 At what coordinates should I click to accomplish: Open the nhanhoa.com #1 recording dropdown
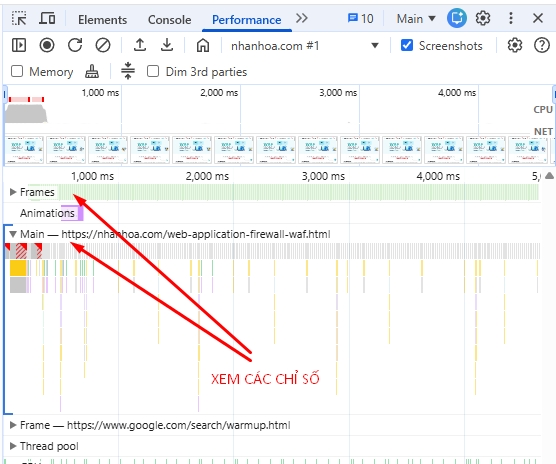[x=304, y=46]
